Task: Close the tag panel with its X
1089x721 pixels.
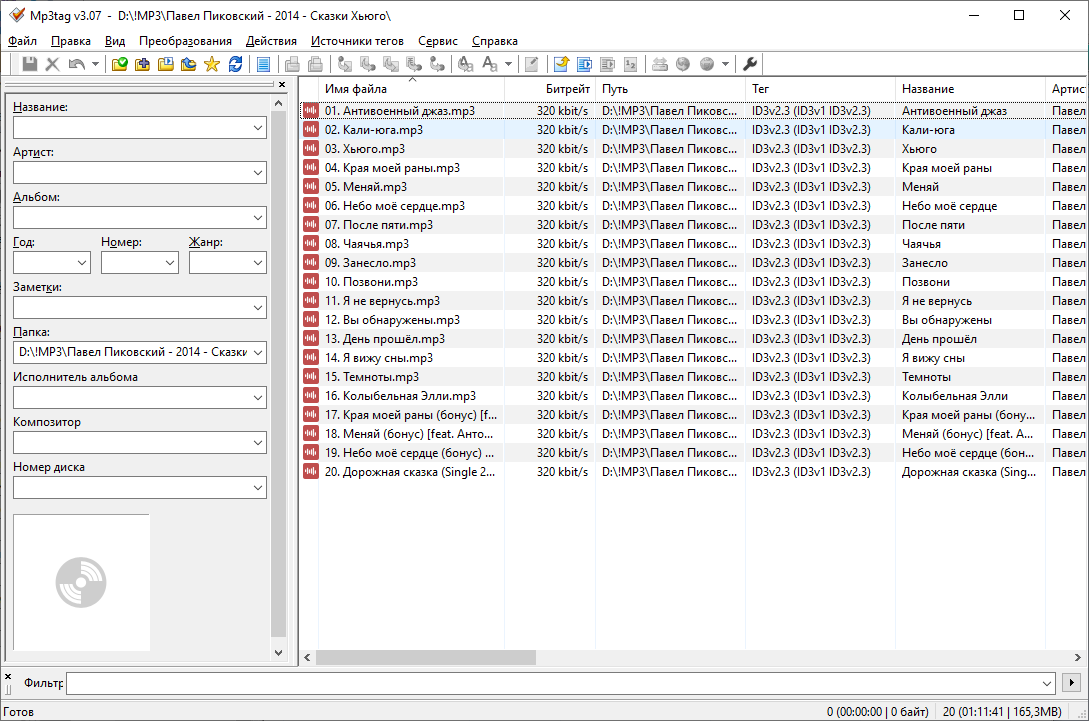Action: tap(281, 85)
